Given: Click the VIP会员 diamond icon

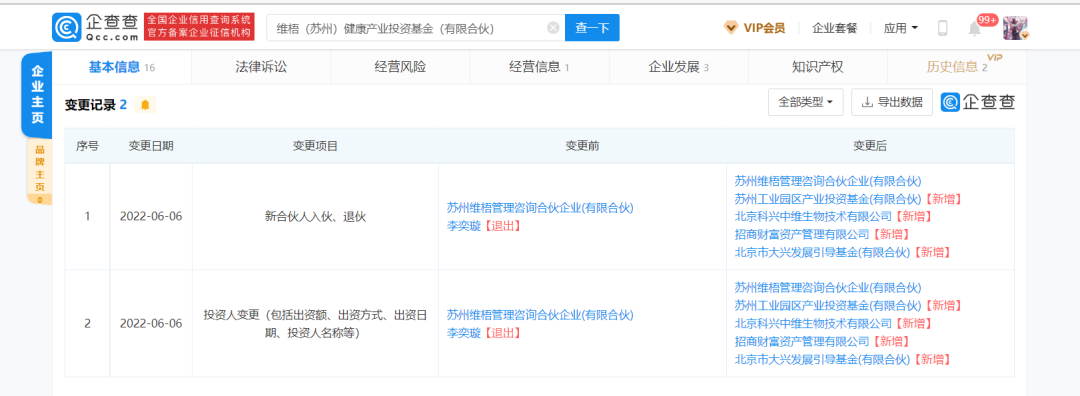Looking at the screenshot, I should tap(731, 28).
